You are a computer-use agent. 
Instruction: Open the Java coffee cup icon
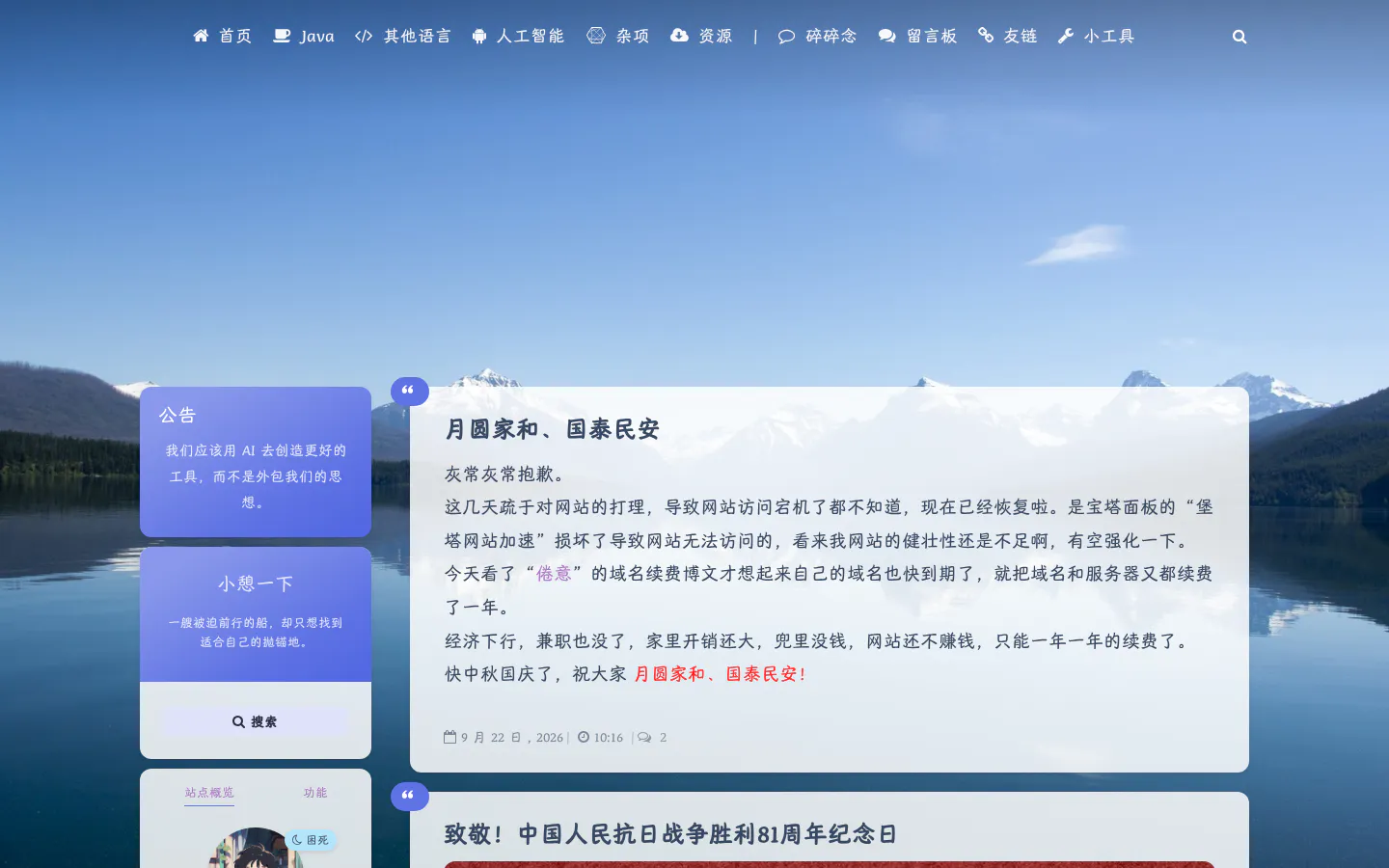[x=282, y=36]
